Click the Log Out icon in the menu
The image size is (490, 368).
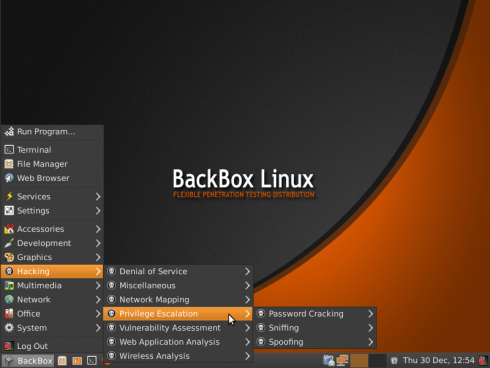click(9, 346)
